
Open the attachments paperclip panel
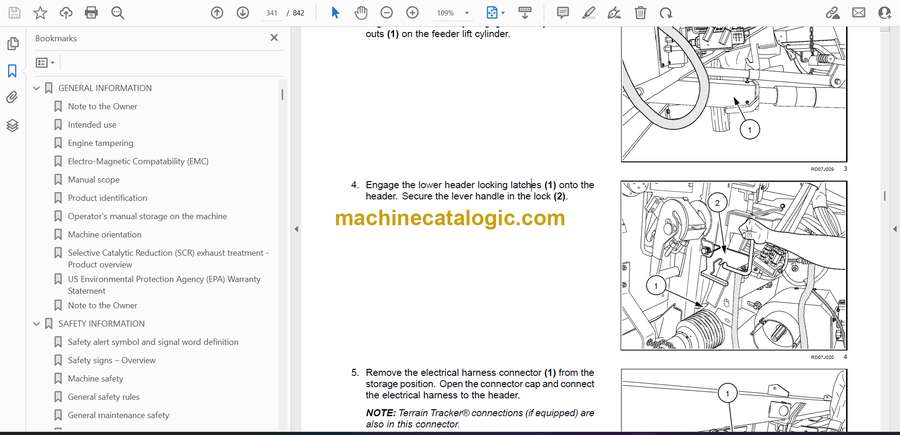click(x=12, y=98)
